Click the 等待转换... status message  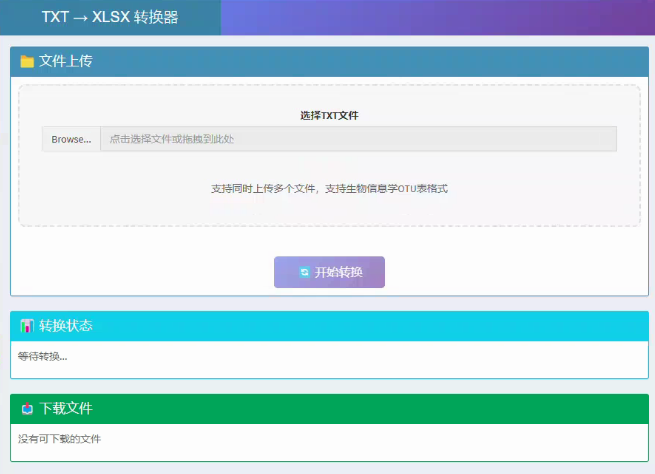(42, 356)
